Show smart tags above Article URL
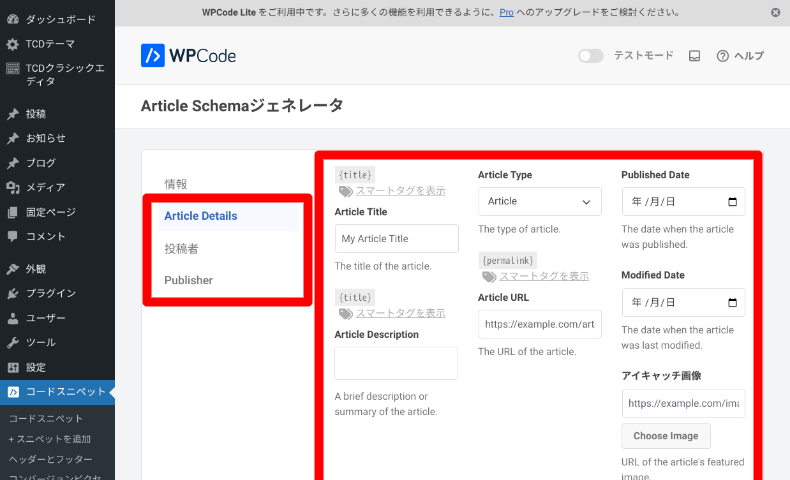 (x=544, y=277)
